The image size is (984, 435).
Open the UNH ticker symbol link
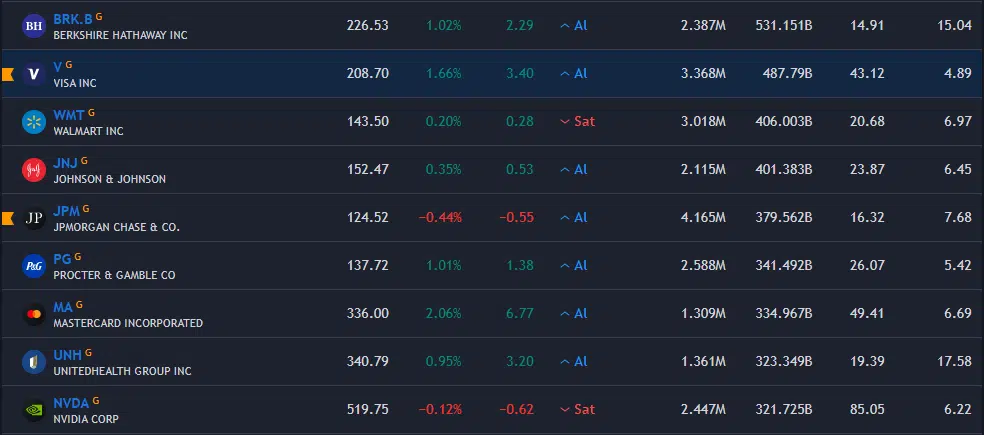(67, 355)
